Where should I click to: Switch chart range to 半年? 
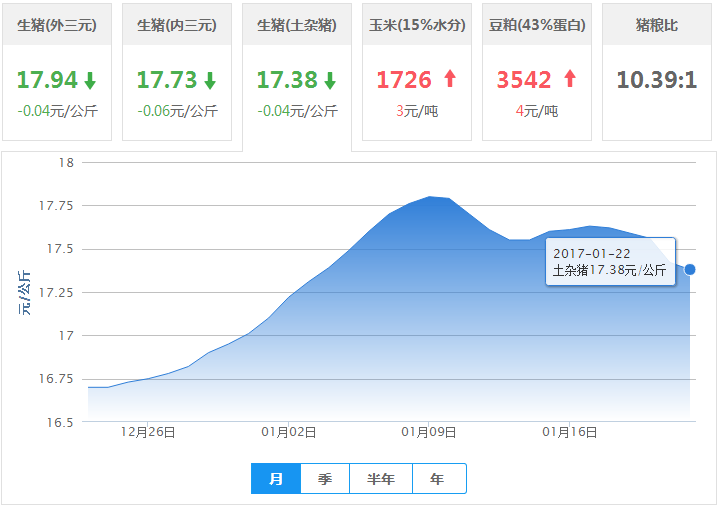point(381,479)
